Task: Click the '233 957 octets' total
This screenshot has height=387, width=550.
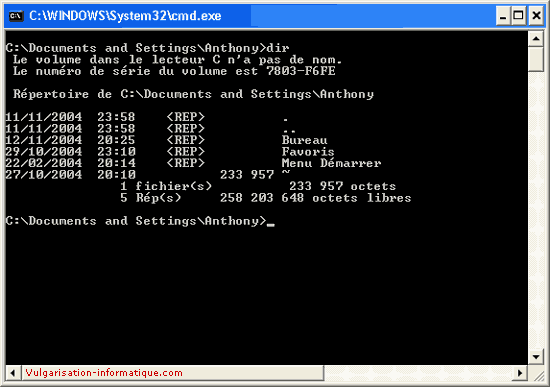Action: pos(343,186)
